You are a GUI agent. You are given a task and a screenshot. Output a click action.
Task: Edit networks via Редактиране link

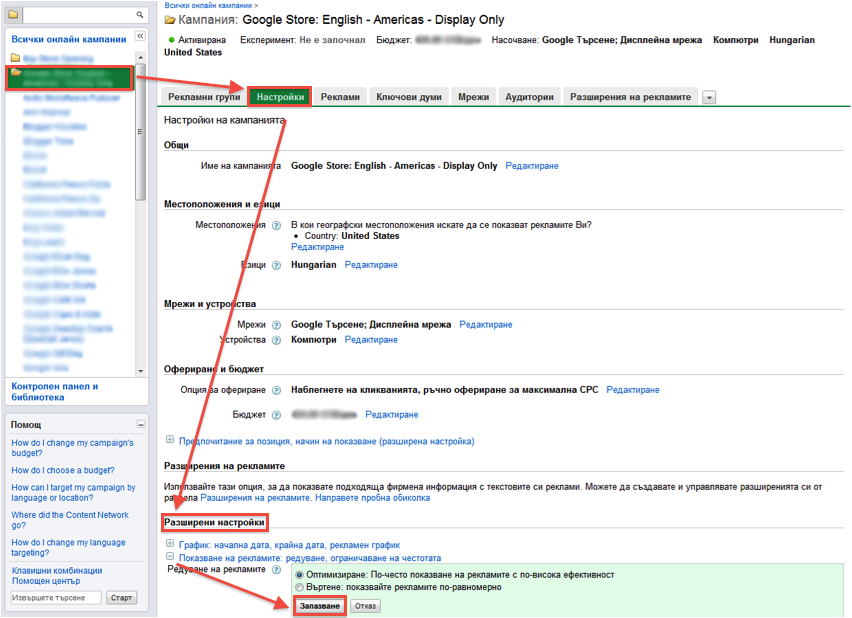tap(486, 324)
